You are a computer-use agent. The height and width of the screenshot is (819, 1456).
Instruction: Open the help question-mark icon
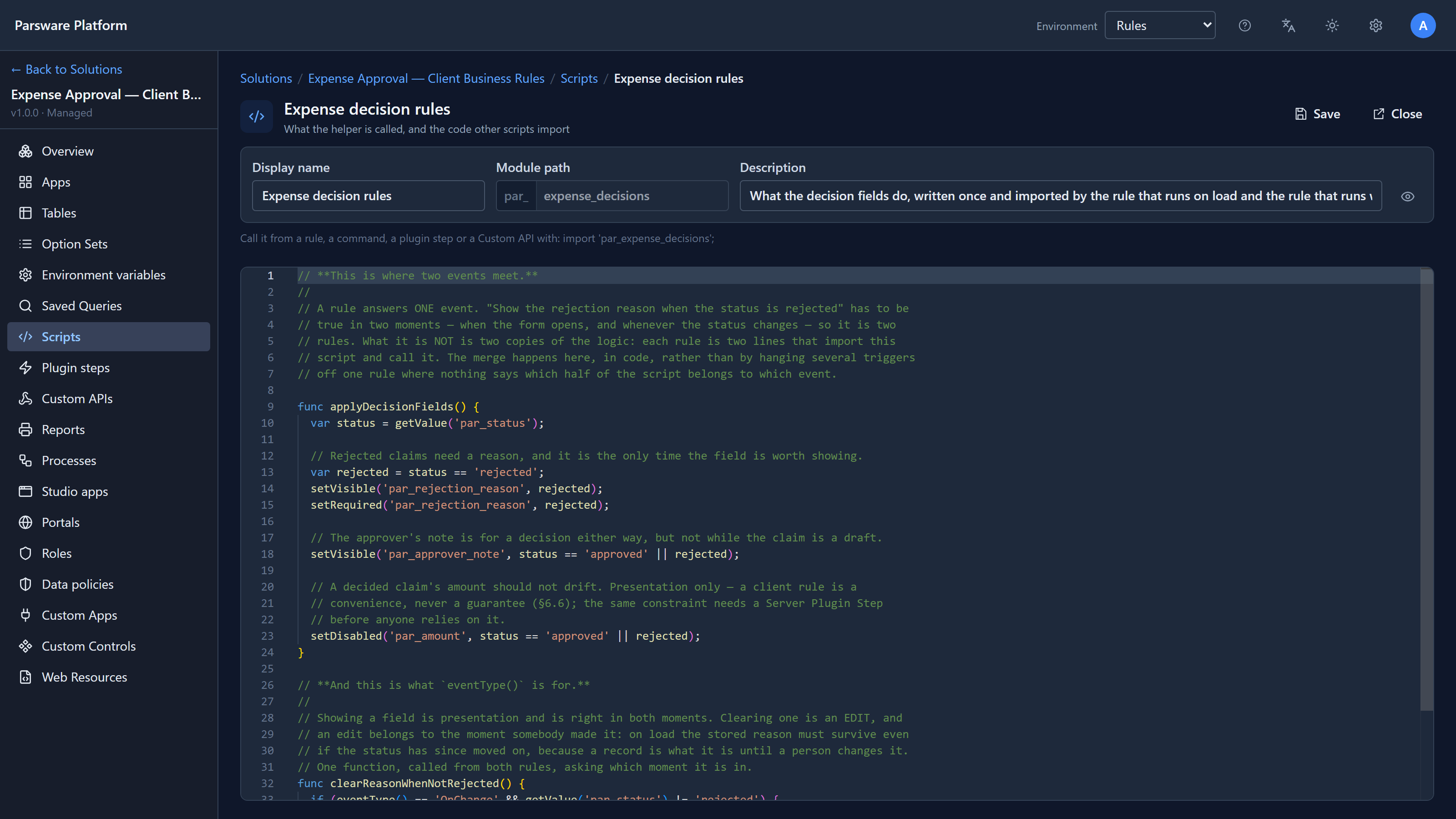click(x=1244, y=25)
